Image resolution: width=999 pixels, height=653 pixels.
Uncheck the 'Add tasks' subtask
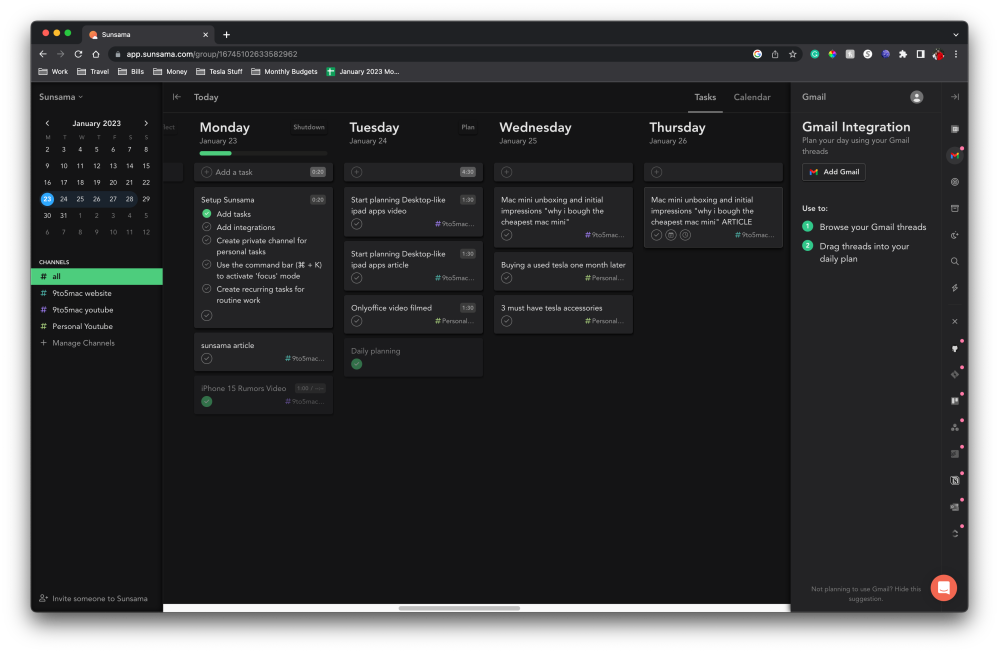pos(207,214)
